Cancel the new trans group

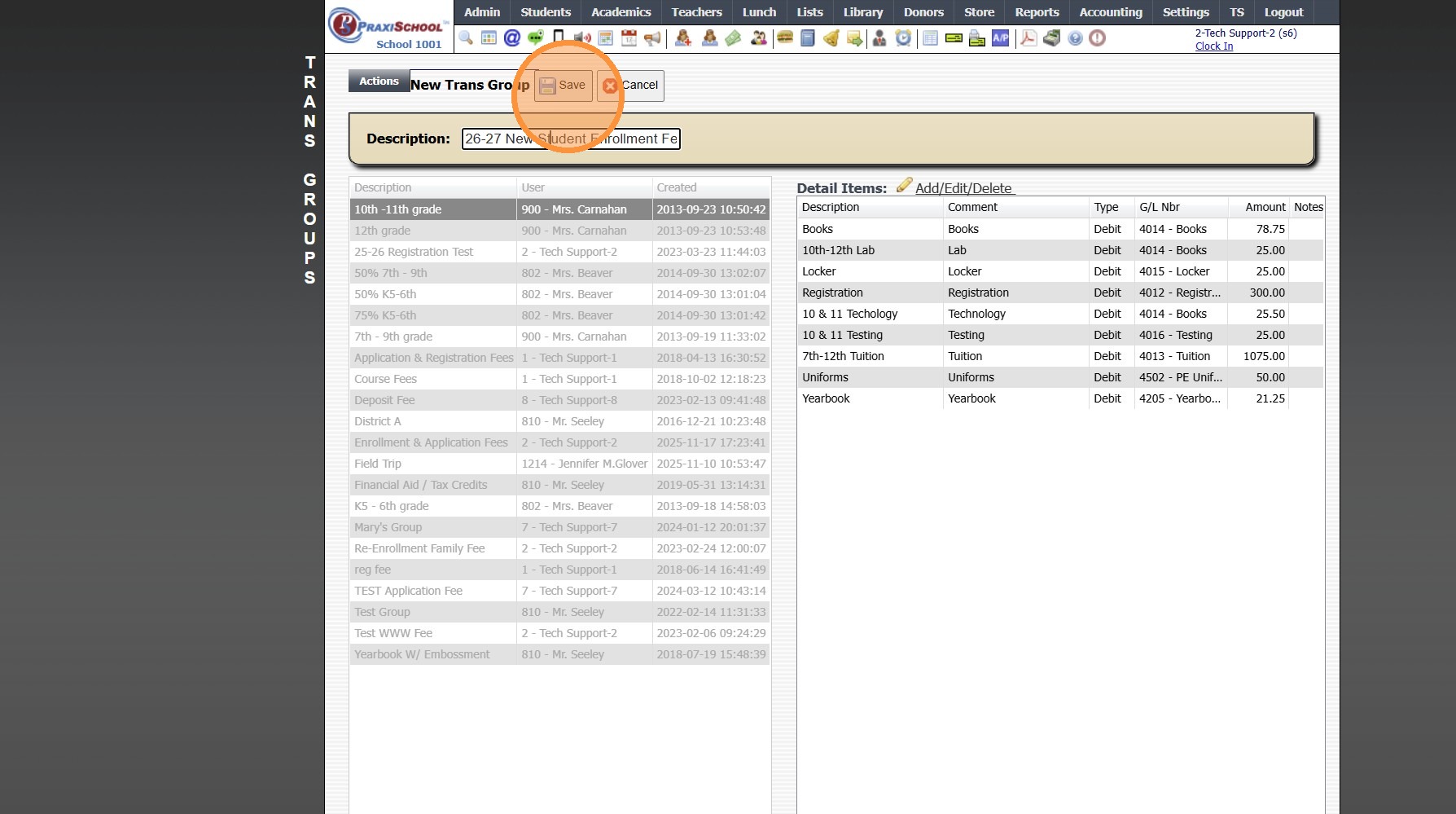coord(631,86)
